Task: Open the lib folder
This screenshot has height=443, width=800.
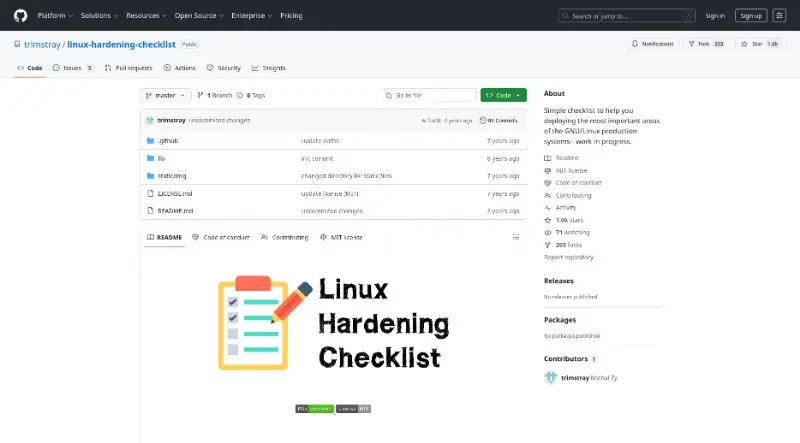Action: tap(161, 158)
